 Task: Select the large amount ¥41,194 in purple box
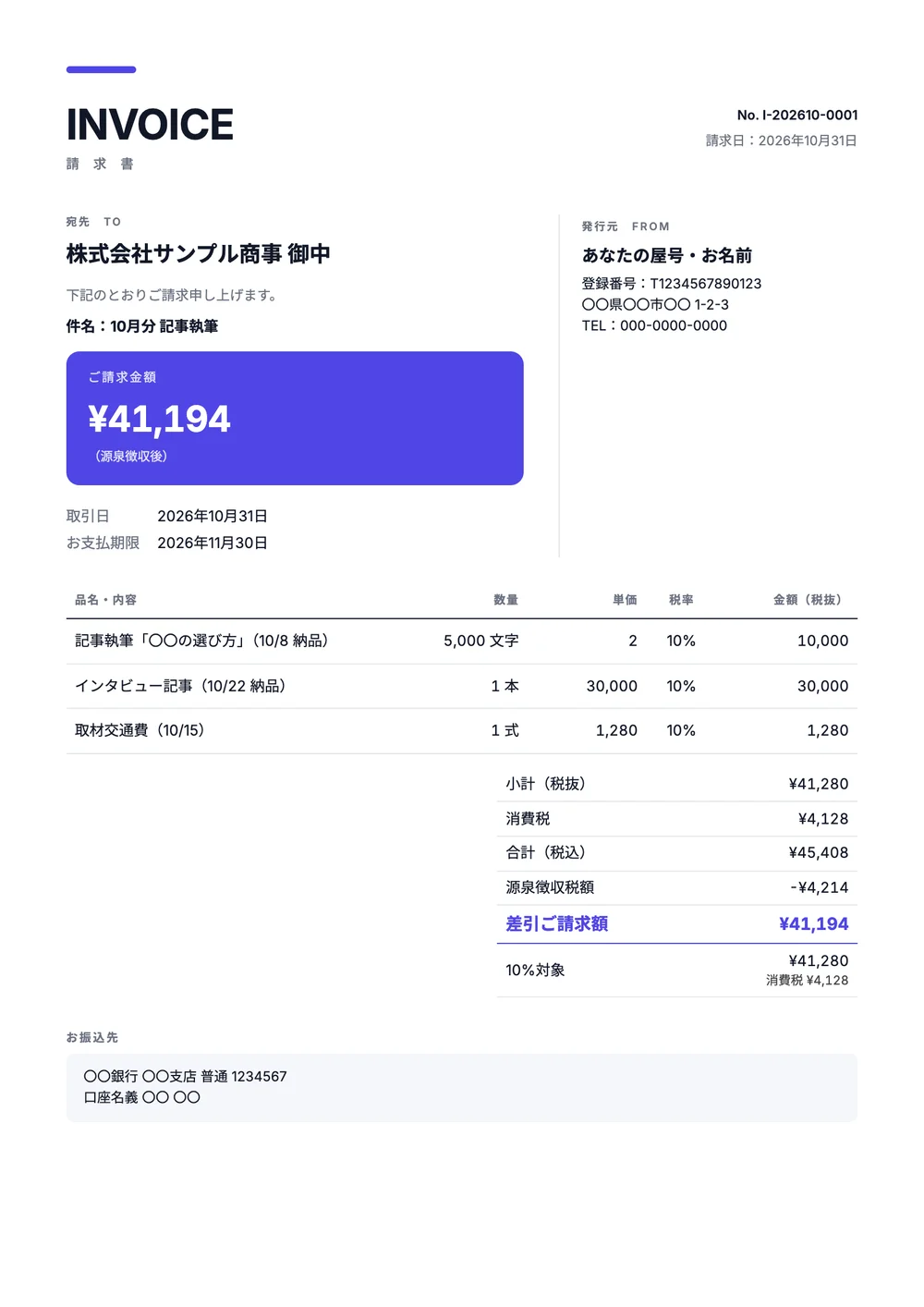(159, 420)
